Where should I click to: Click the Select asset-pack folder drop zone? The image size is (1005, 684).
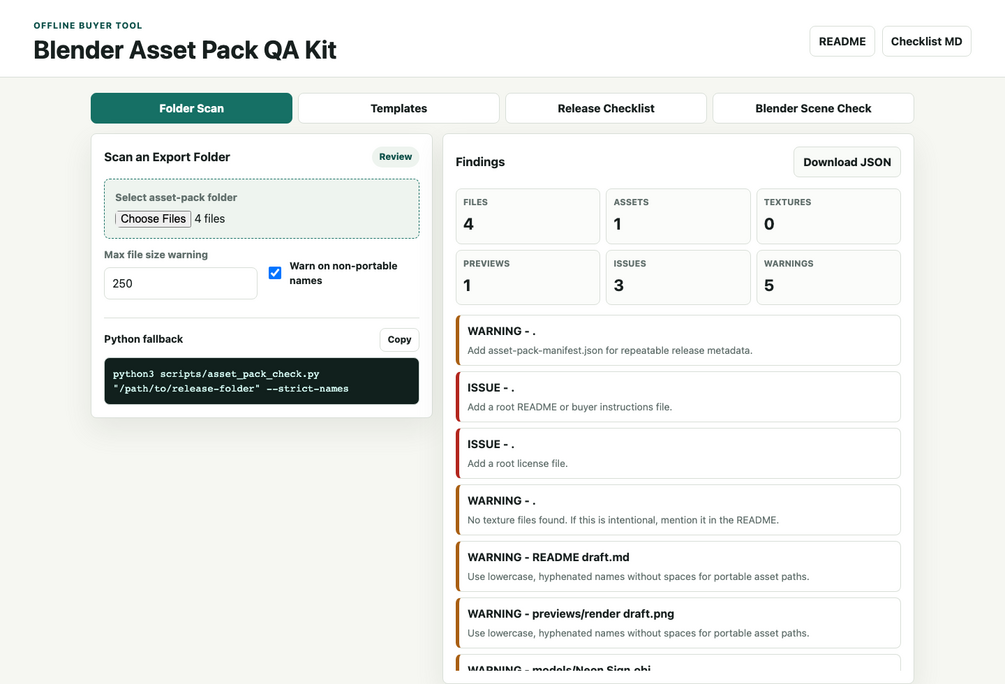coord(262,209)
